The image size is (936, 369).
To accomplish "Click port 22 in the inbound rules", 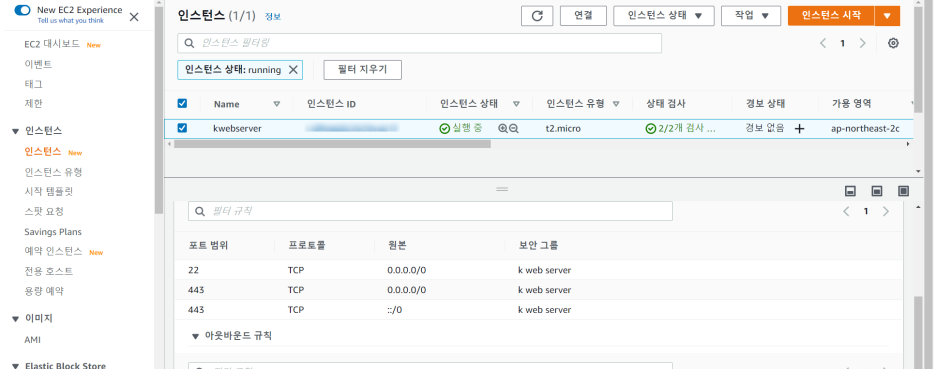I will coord(193,270).
